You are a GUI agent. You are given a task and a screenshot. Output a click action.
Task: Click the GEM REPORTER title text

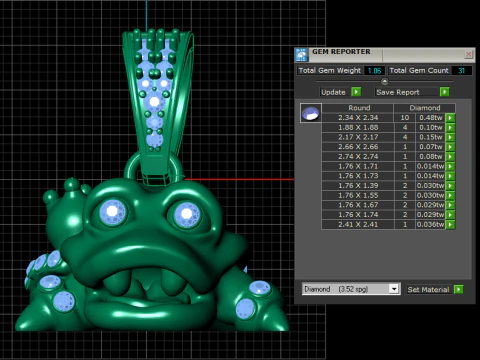341,52
